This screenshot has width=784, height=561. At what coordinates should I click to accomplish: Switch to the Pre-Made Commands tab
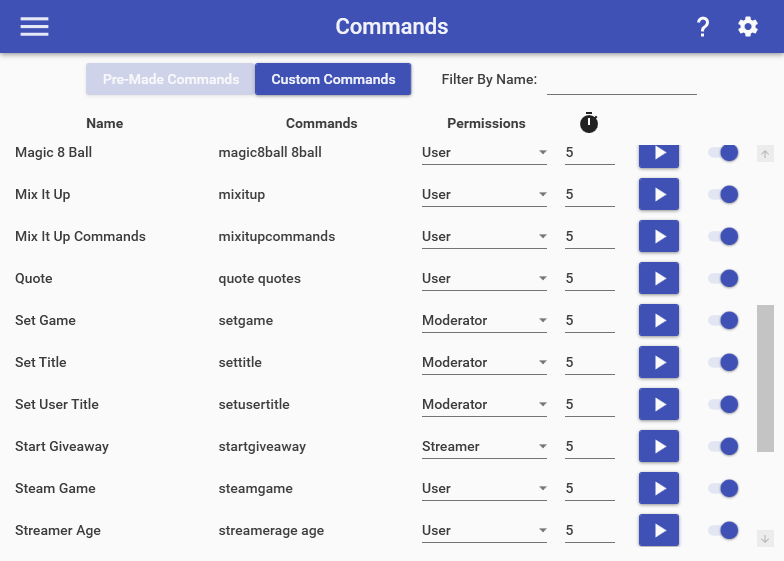pyautogui.click(x=170, y=79)
